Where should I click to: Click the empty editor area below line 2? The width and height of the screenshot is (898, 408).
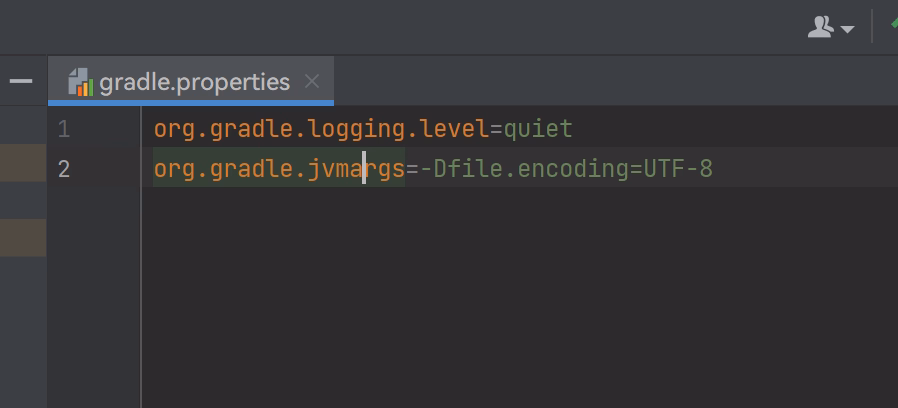pos(519,297)
